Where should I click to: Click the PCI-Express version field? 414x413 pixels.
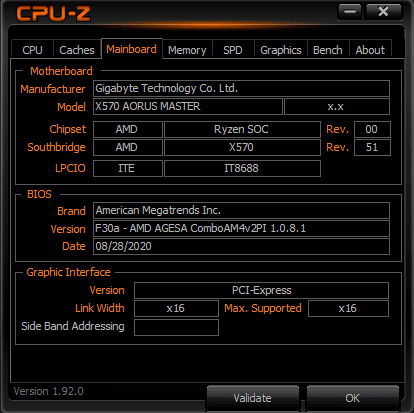coord(261,290)
